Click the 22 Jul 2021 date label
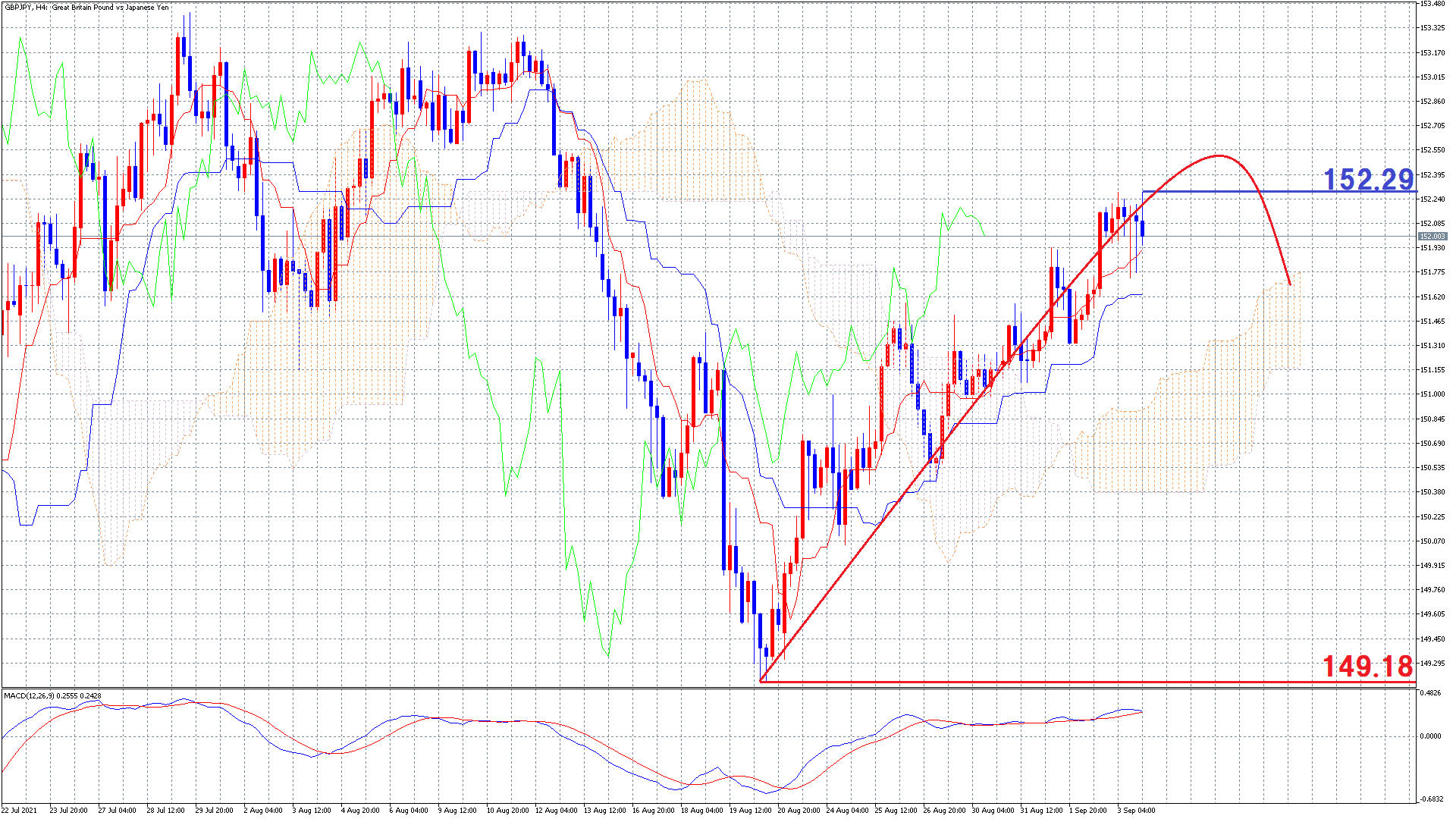1456x819 pixels. [19, 810]
